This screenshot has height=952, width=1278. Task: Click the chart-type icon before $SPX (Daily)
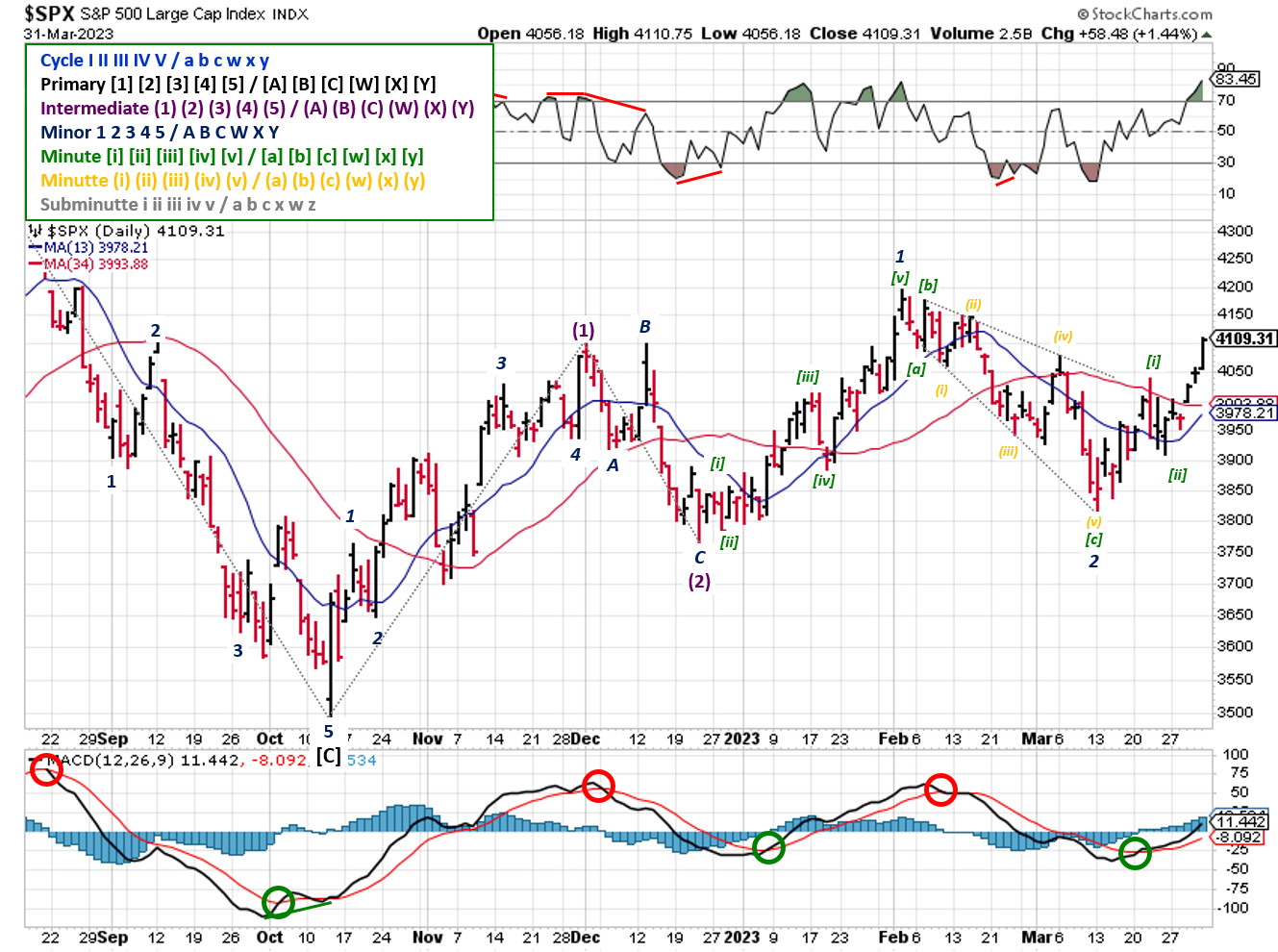point(36,231)
